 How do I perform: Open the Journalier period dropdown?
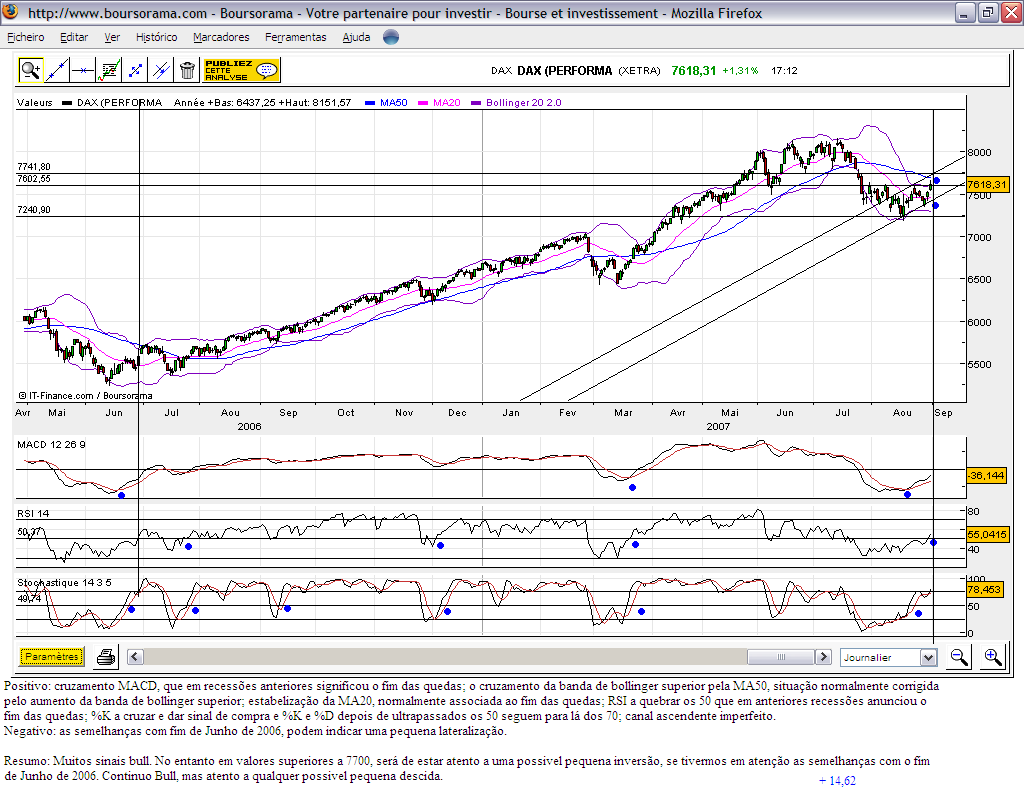coord(889,657)
